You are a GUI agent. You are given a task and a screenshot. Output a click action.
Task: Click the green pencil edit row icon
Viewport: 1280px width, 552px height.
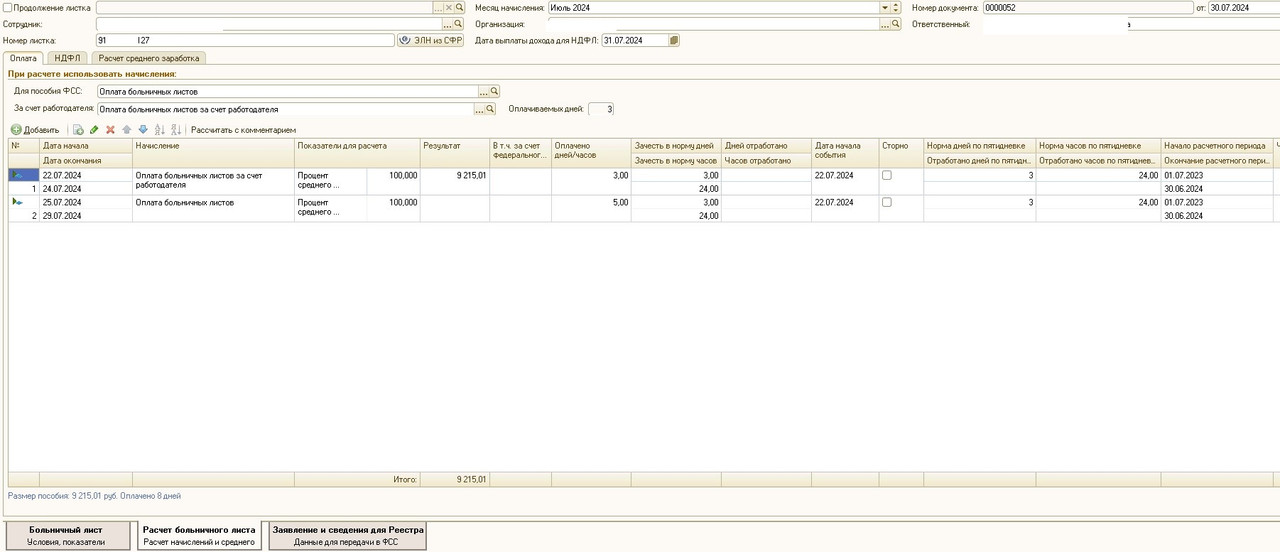[x=95, y=130]
